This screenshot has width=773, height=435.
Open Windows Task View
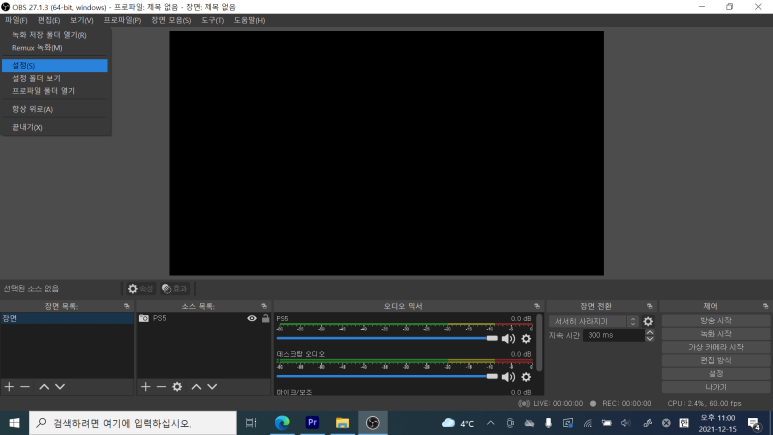(251, 423)
